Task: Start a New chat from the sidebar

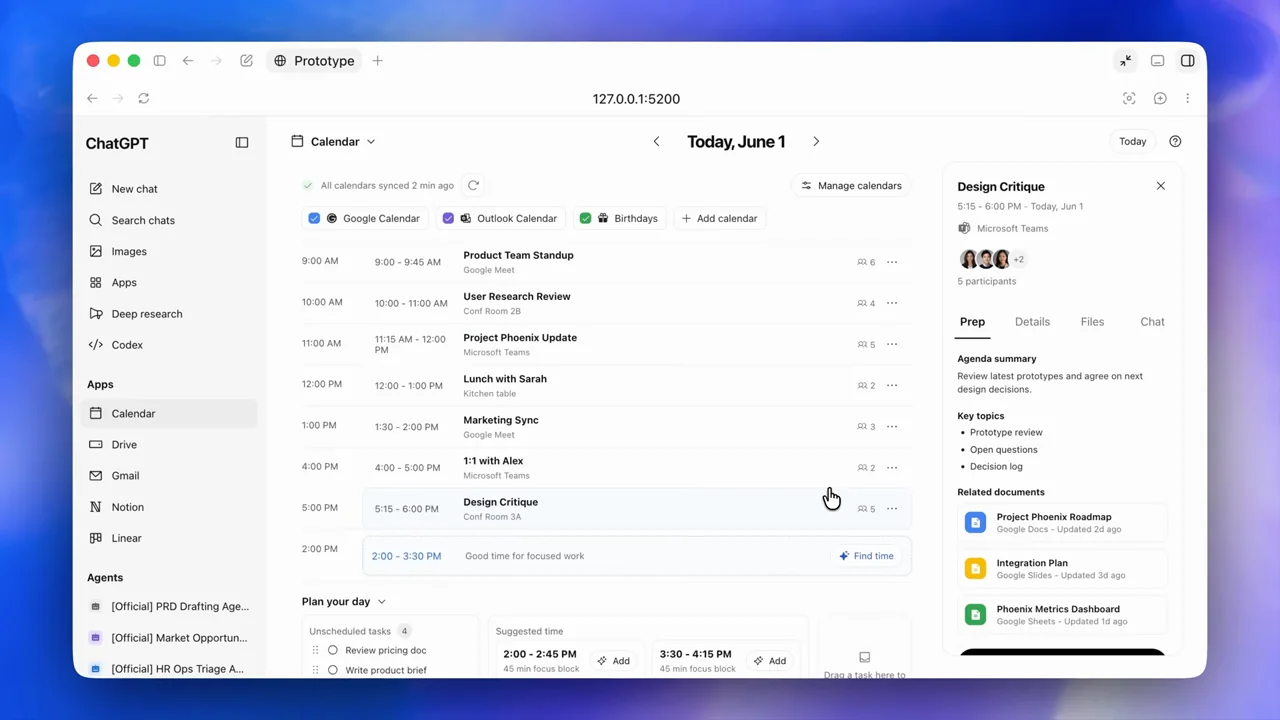Action: point(170,189)
